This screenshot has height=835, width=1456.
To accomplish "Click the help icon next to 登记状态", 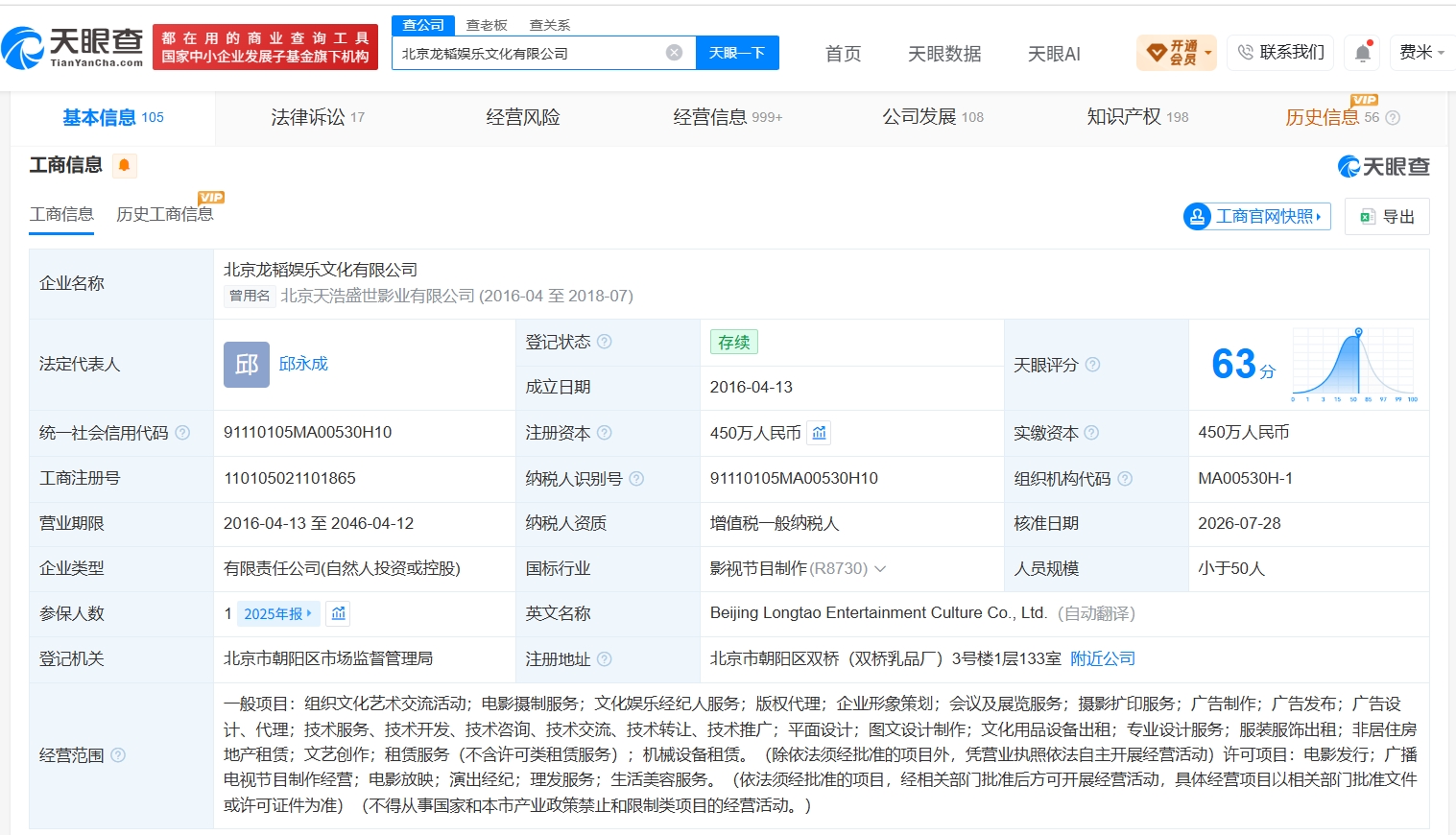I will (605, 342).
